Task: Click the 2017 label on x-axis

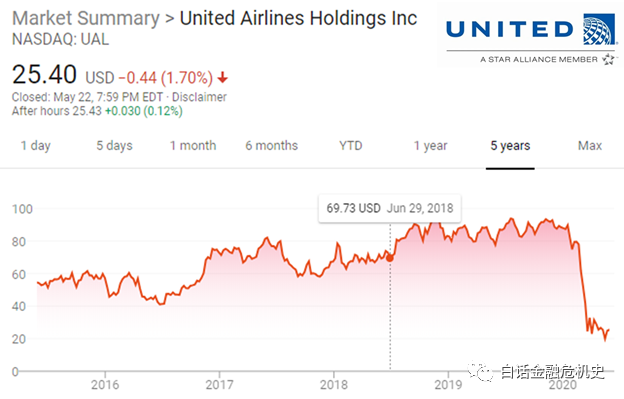Action: click(x=219, y=384)
